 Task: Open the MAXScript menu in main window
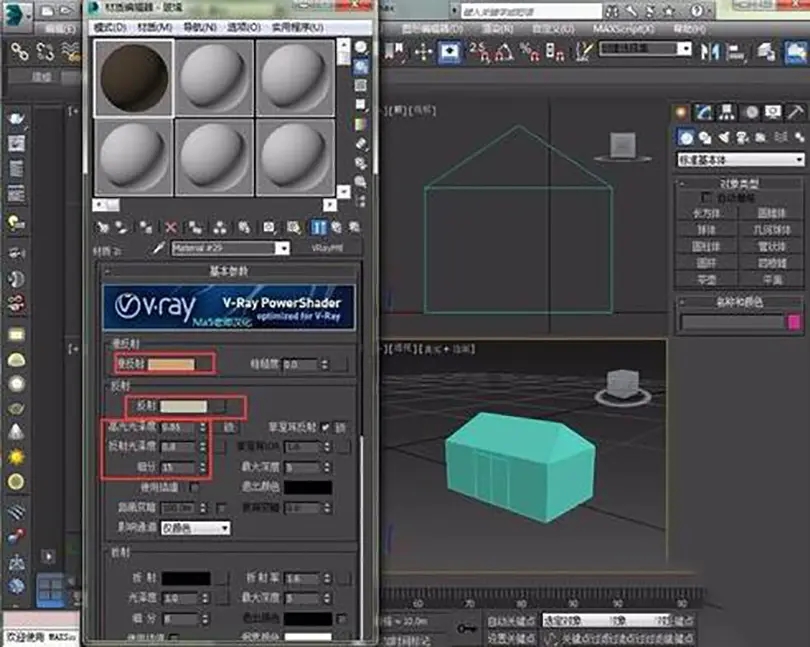[x=622, y=29]
